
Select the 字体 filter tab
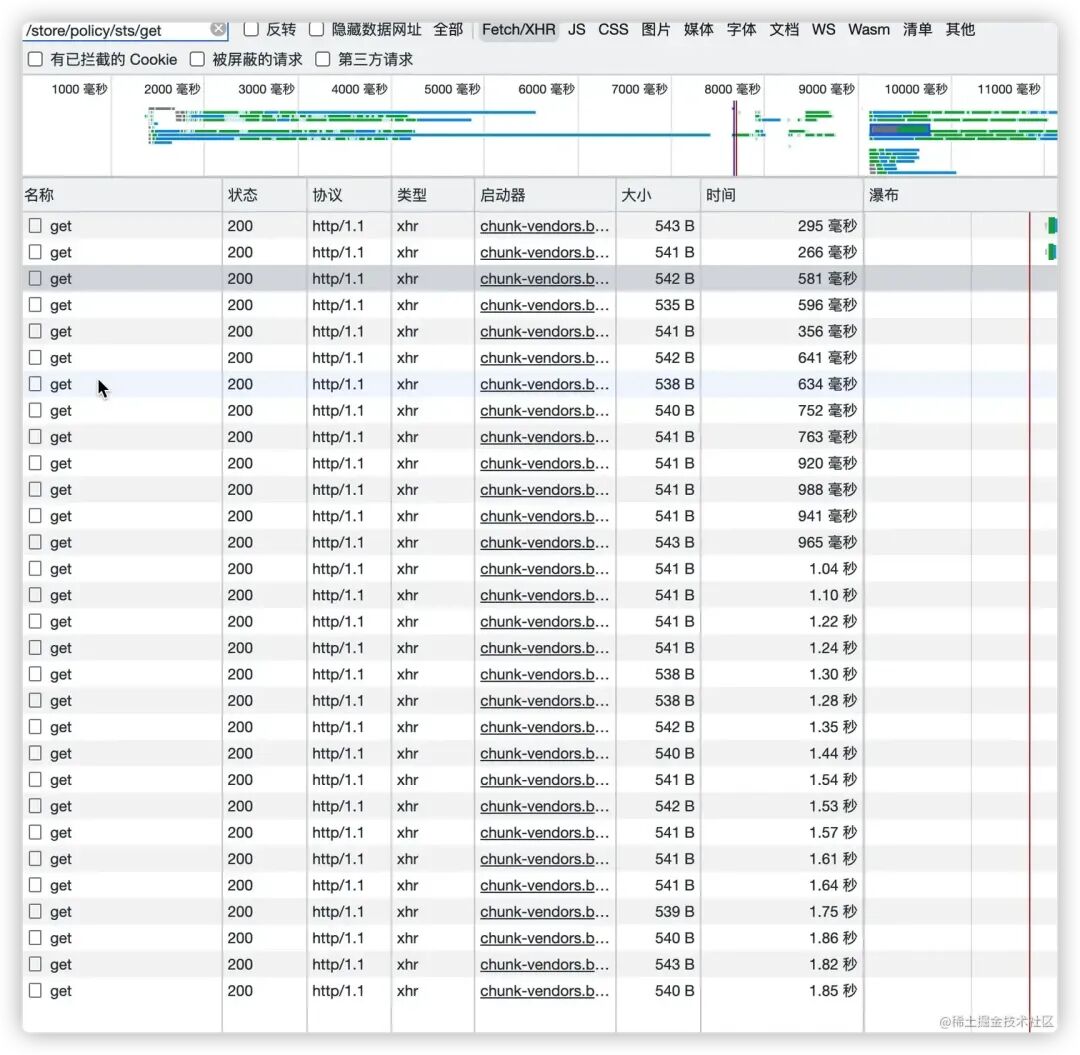pyautogui.click(x=741, y=30)
